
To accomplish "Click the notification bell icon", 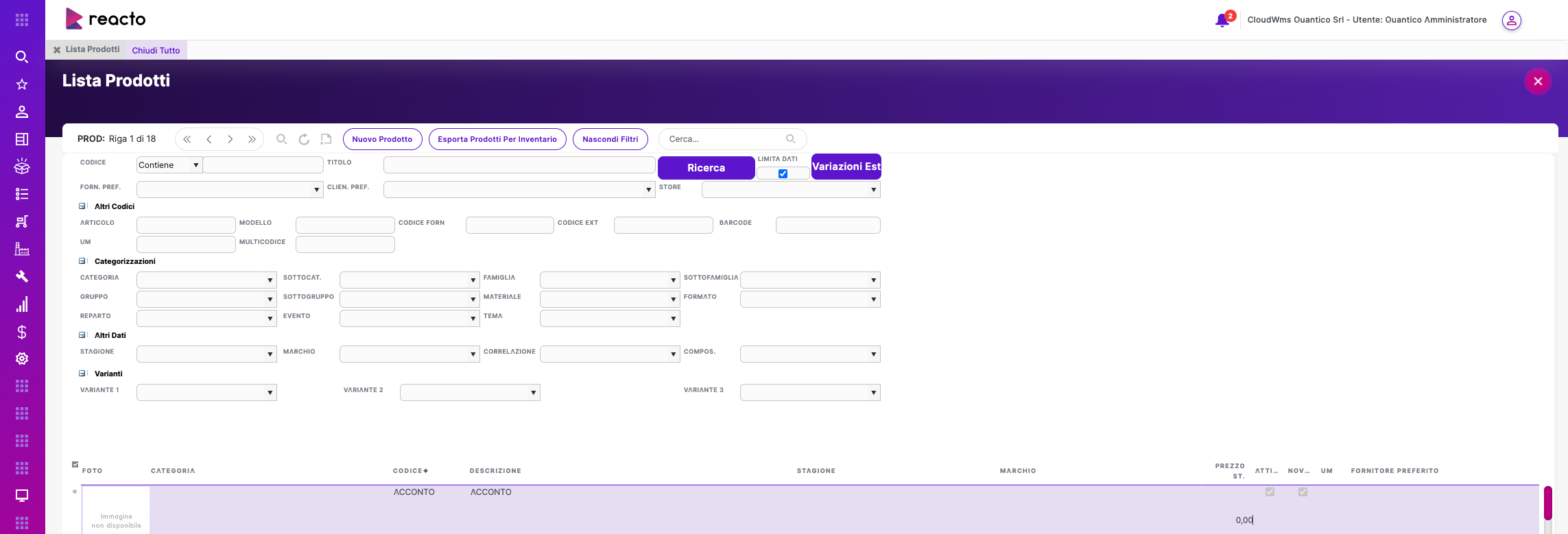I will click(1222, 20).
